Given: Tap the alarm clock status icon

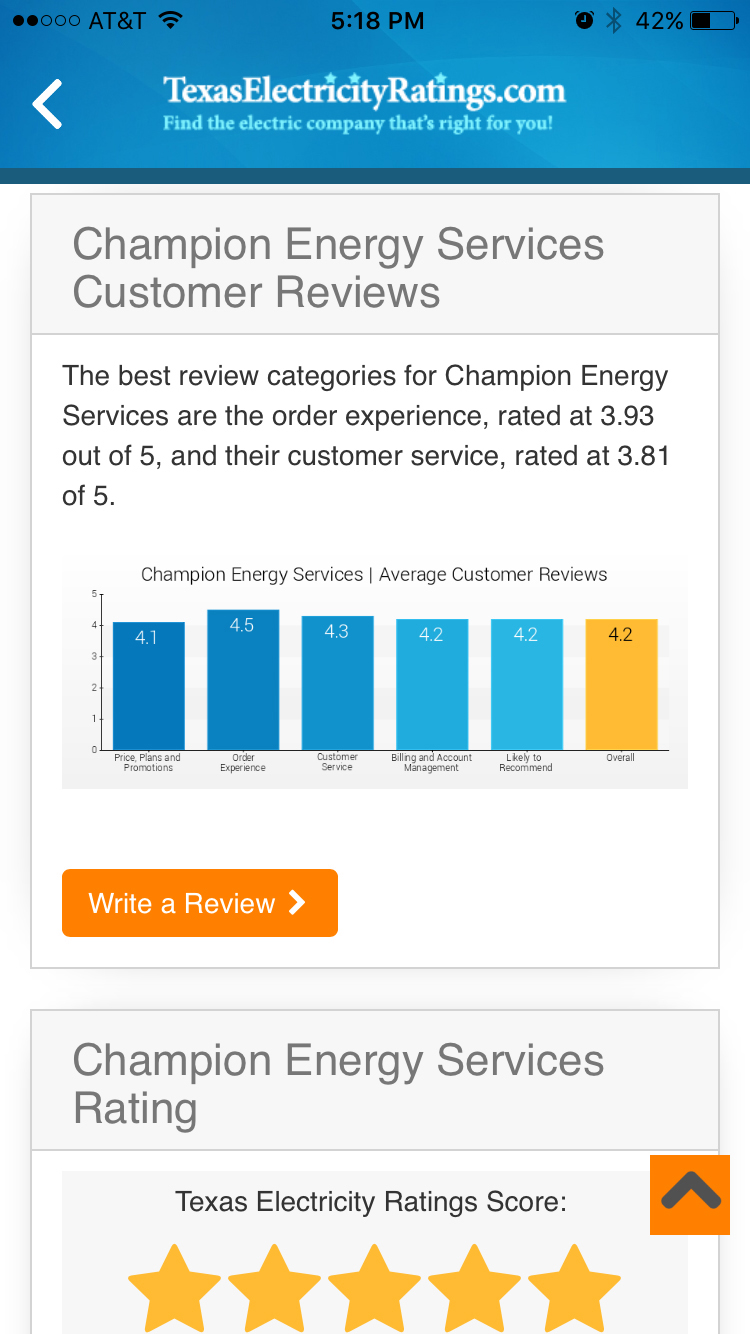Looking at the screenshot, I should tap(585, 21).
